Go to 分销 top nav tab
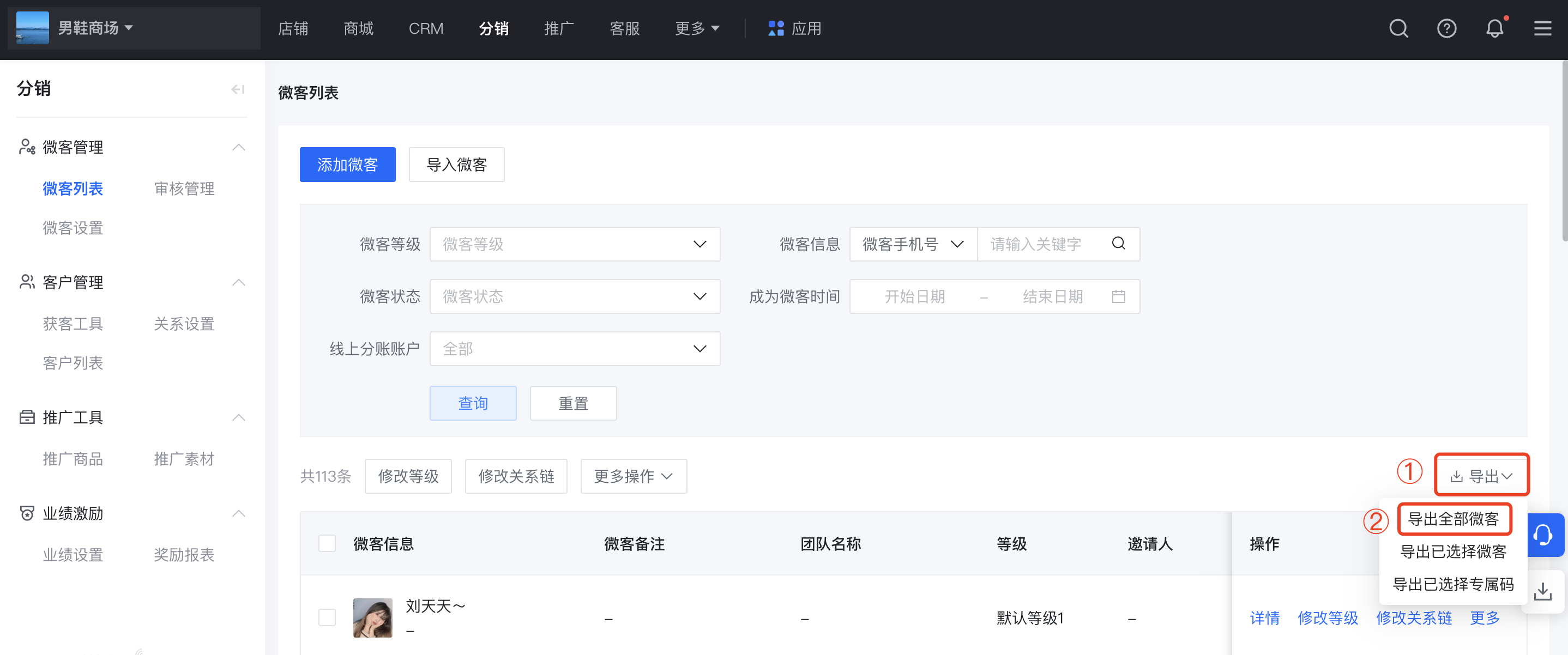 click(x=493, y=28)
